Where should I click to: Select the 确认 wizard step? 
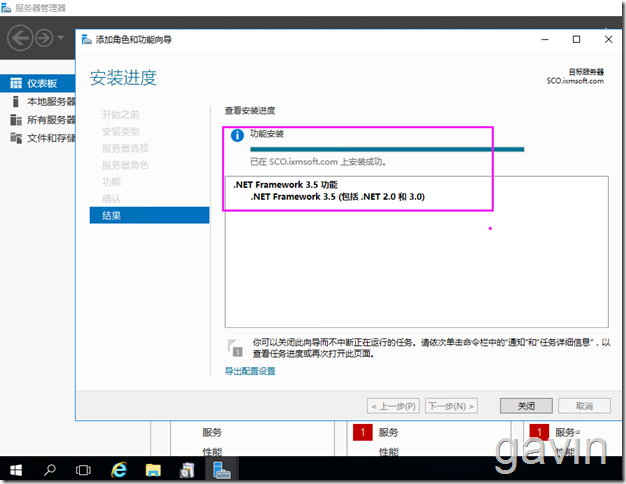point(111,198)
